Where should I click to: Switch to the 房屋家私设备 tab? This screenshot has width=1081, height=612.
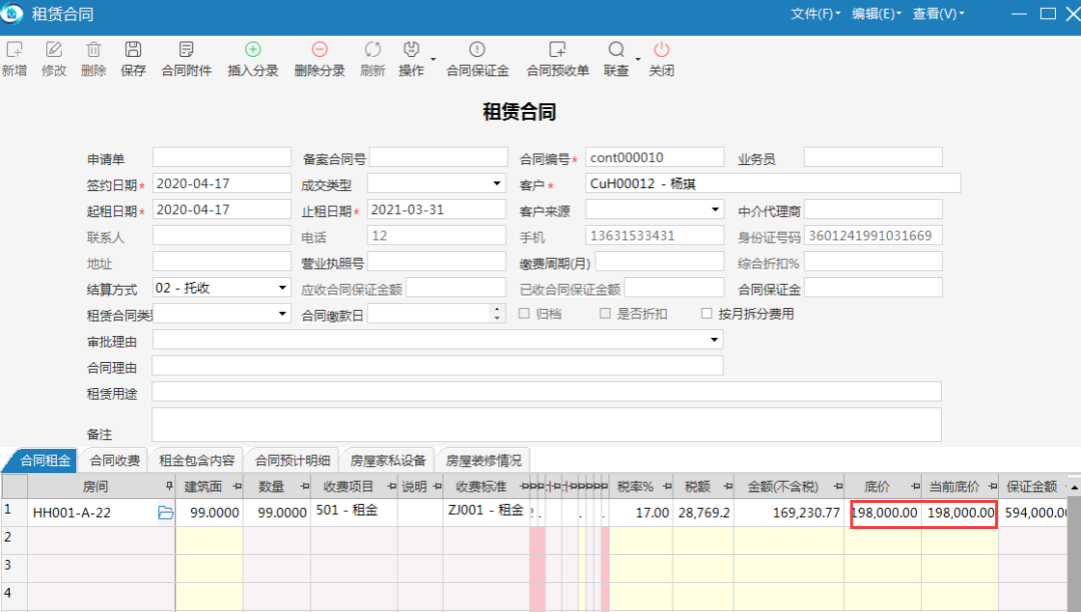click(x=387, y=460)
